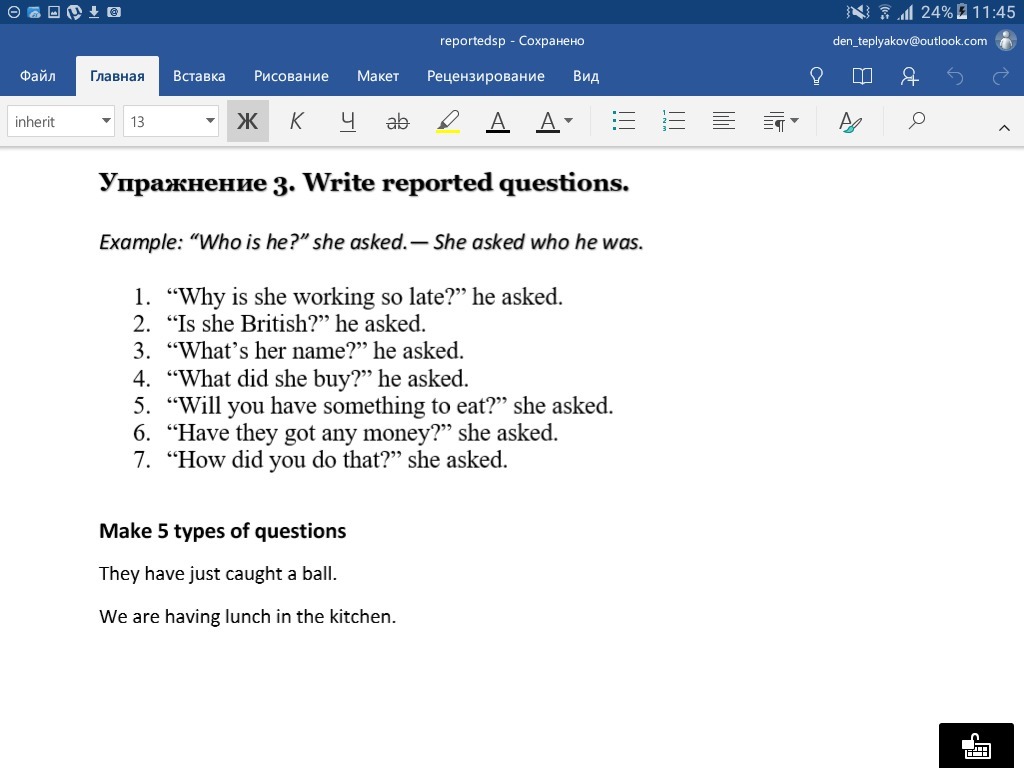Apply yellow text highlight color
This screenshot has width=1024, height=768.
(x=447, y=122)
